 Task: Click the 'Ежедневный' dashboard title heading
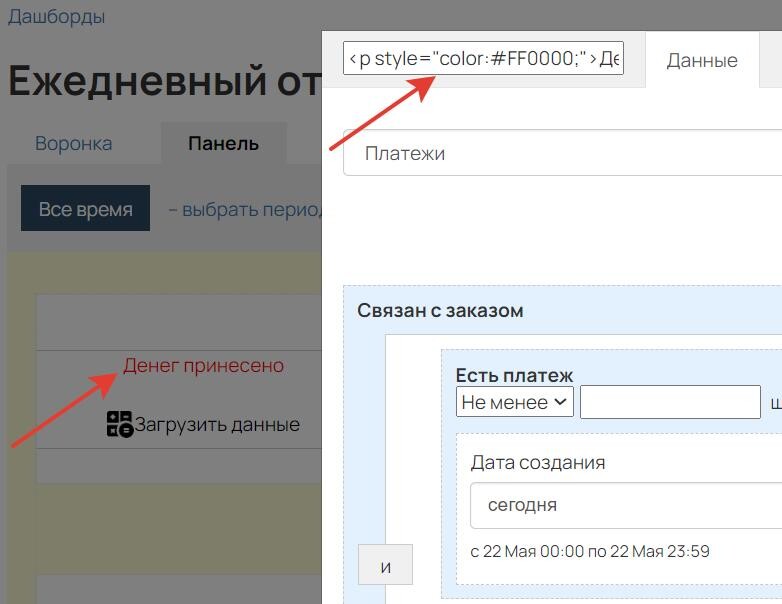pos(165,81)
